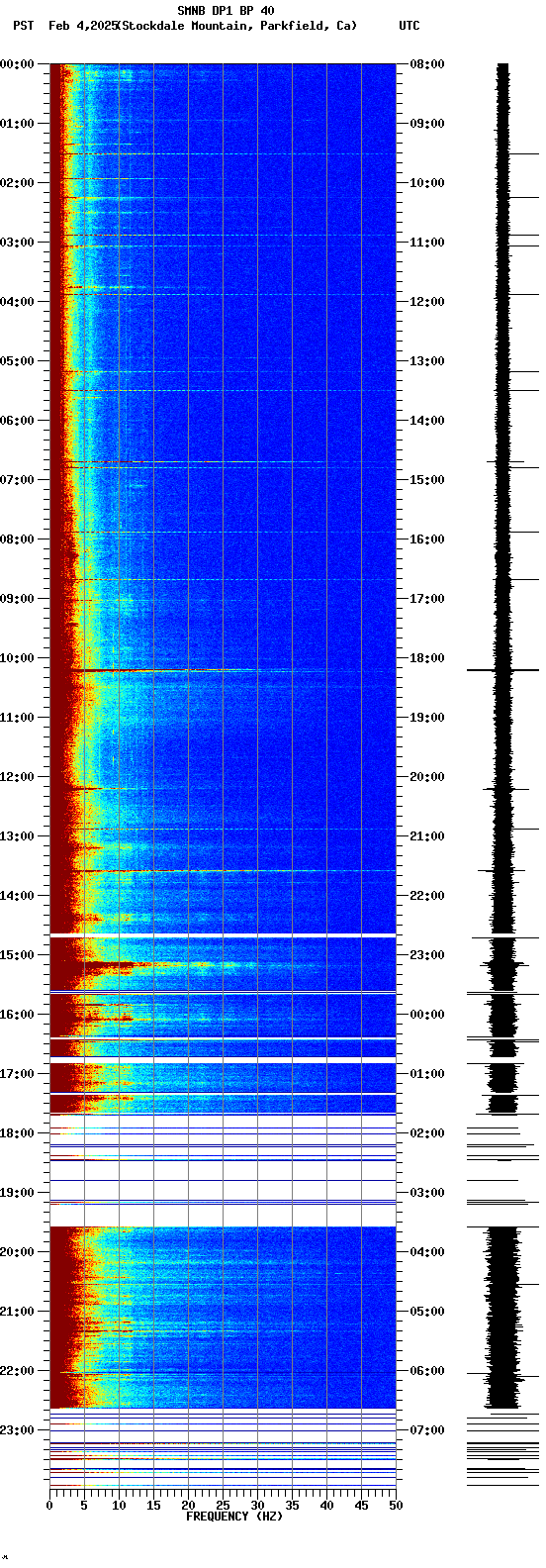
Task: Click the title text SMNB DP1 BP 40
Action: (226, 11)
